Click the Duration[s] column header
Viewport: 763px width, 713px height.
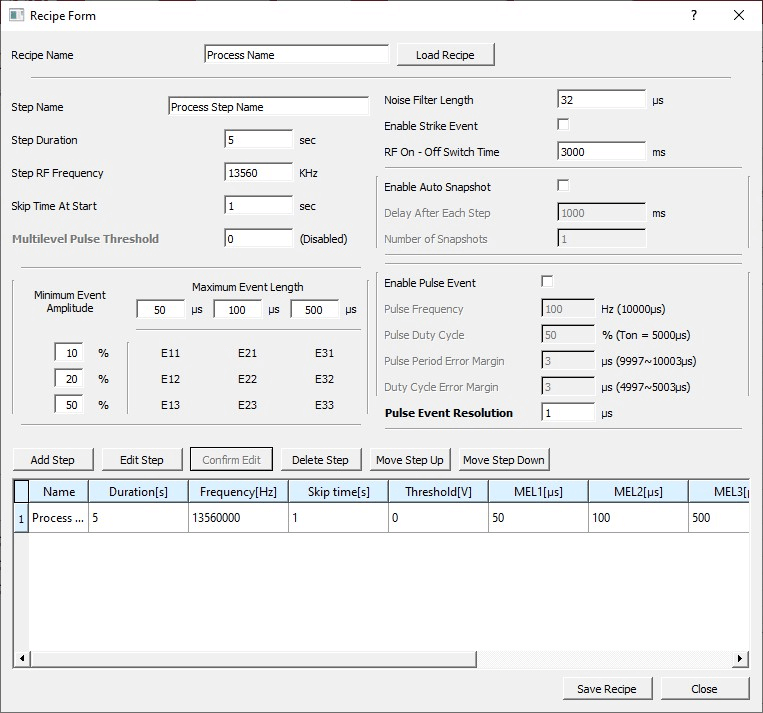[x=138, y=491]
